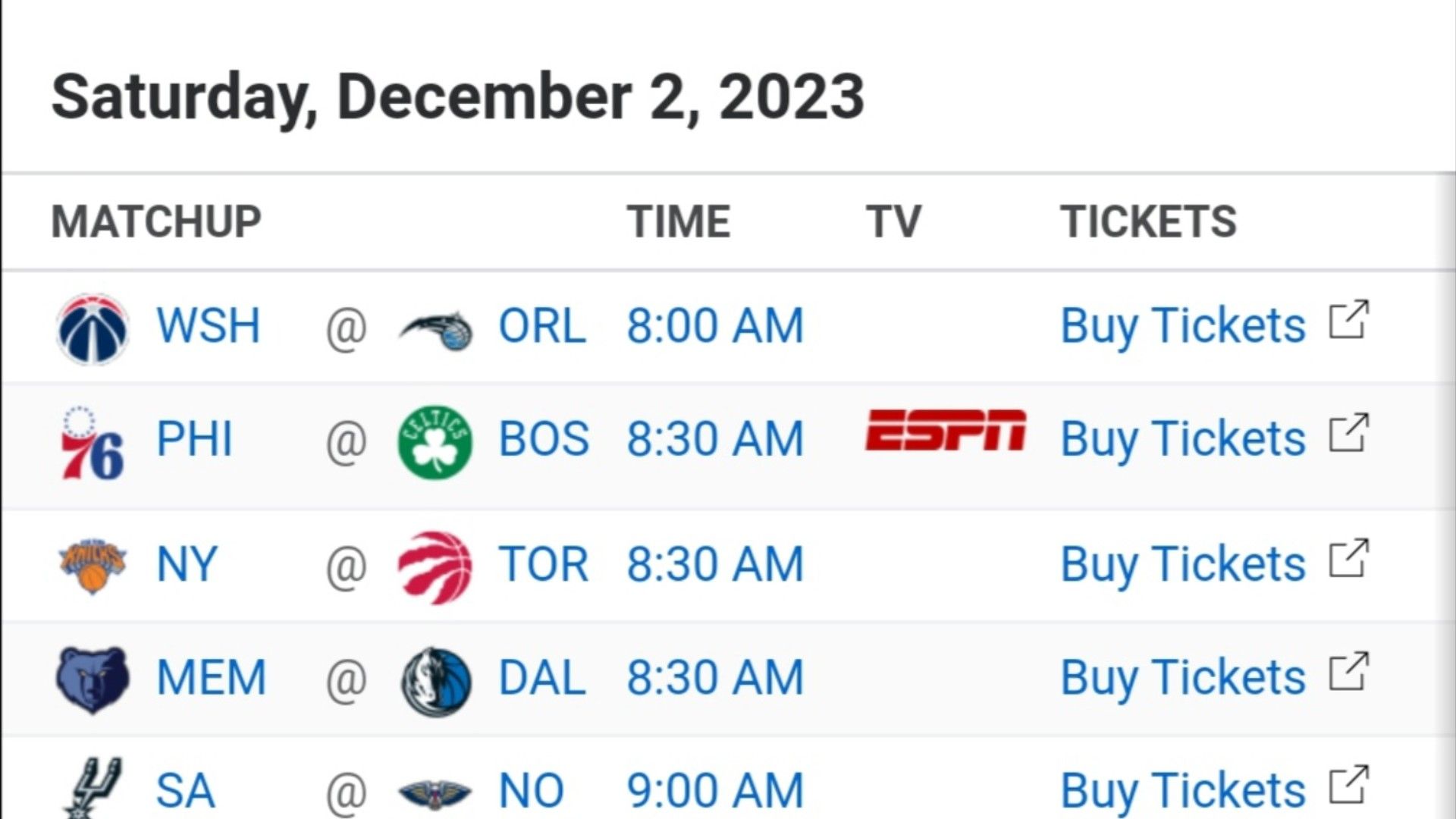Buy Tickets for PHI at BOS

point(1182,439)
